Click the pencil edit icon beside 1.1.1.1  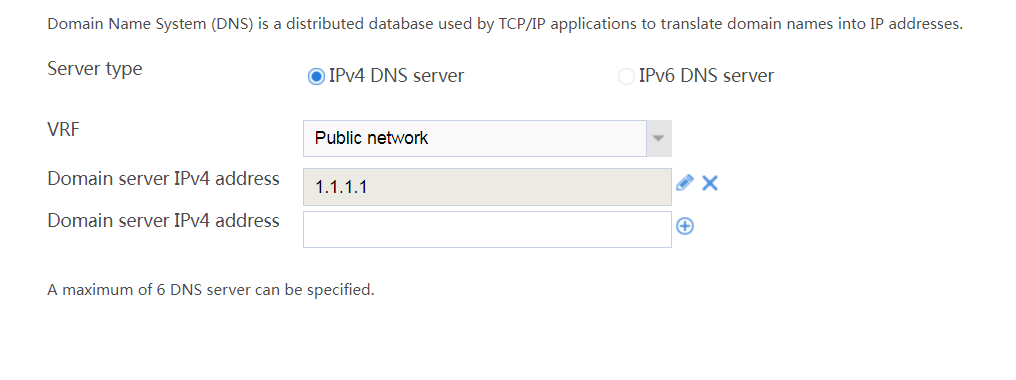[x=684, y=183]
